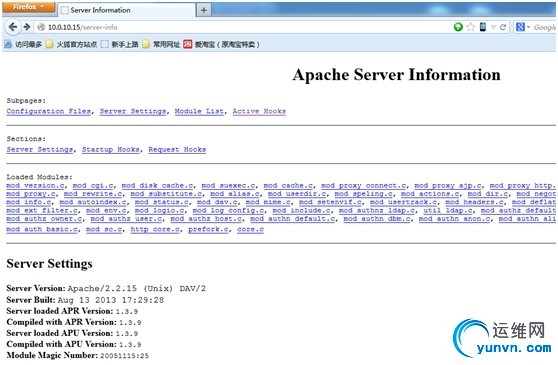Open the mod_suexec.c module link
Image resolution: width=558 pixels, height=365 pixels.
[x=228, y=186]
